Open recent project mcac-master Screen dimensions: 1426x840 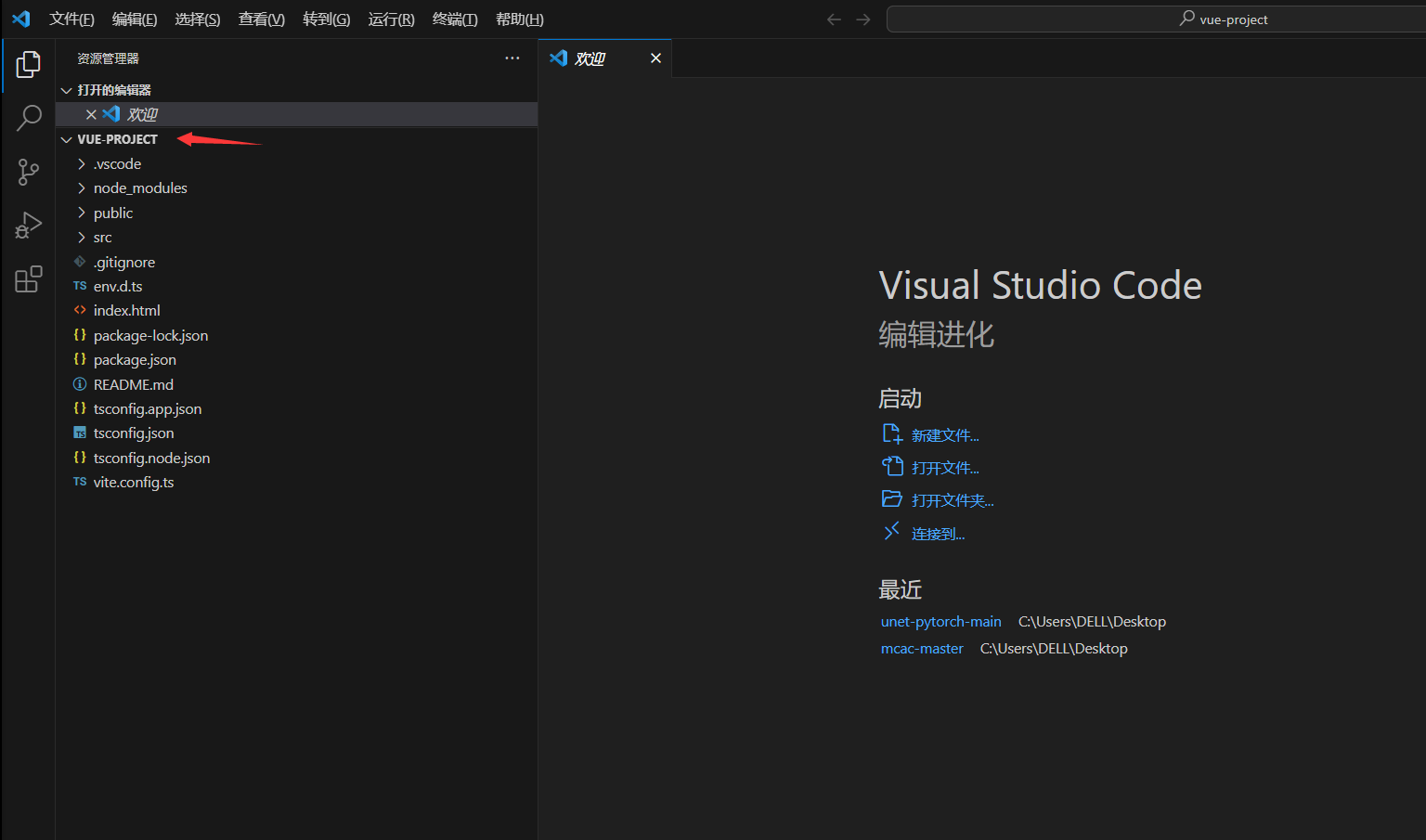(922, 649)
